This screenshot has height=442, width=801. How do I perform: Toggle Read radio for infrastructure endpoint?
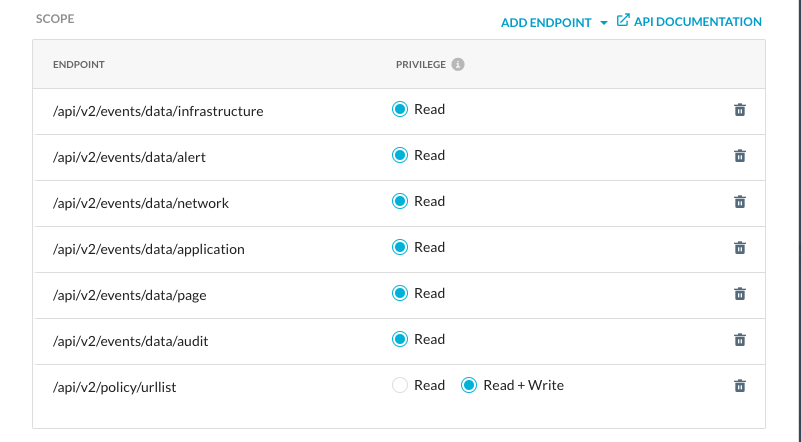click(401, 110)
